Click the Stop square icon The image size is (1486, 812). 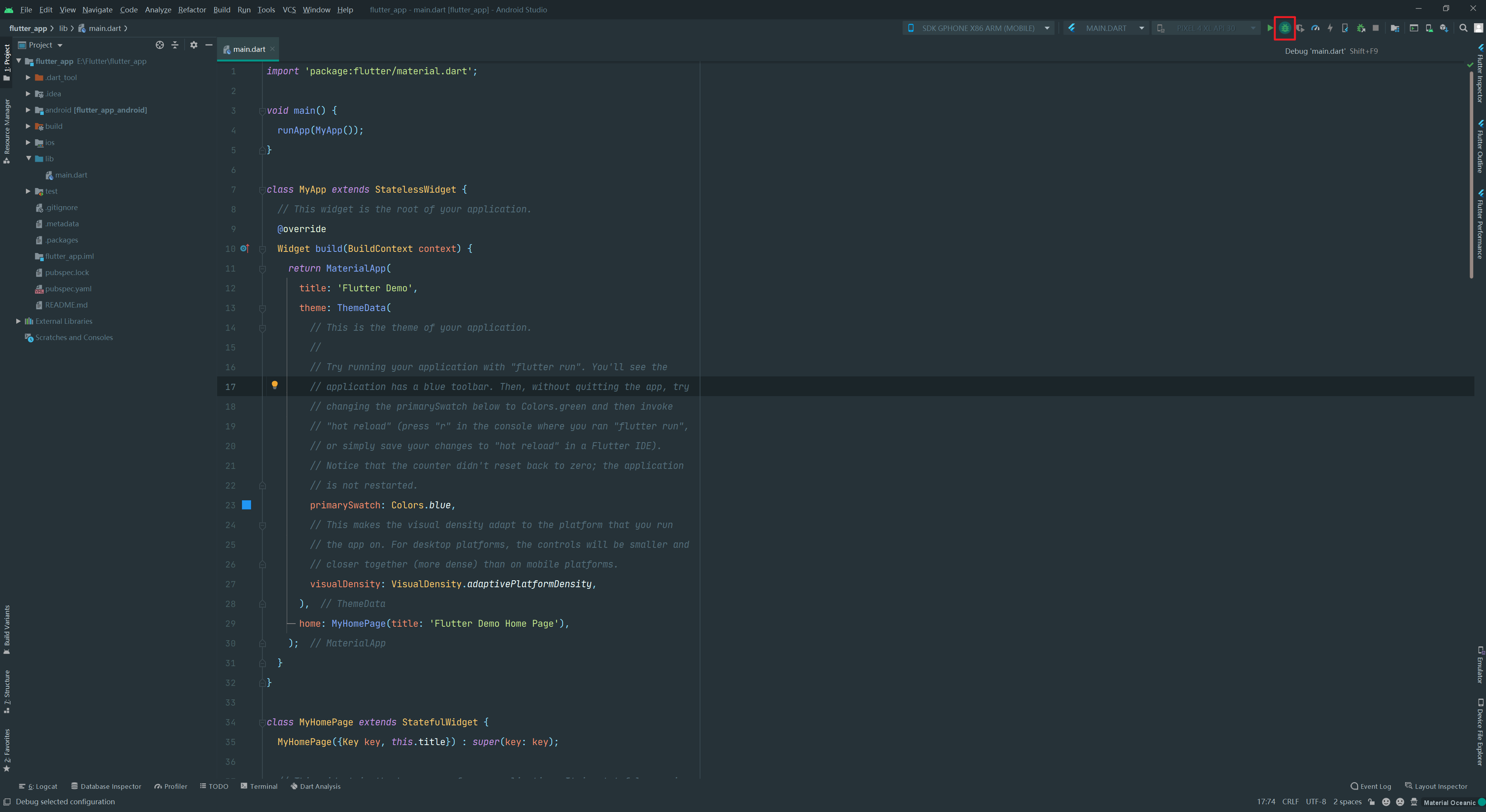pyautogui.click(x=1376, y=28)
